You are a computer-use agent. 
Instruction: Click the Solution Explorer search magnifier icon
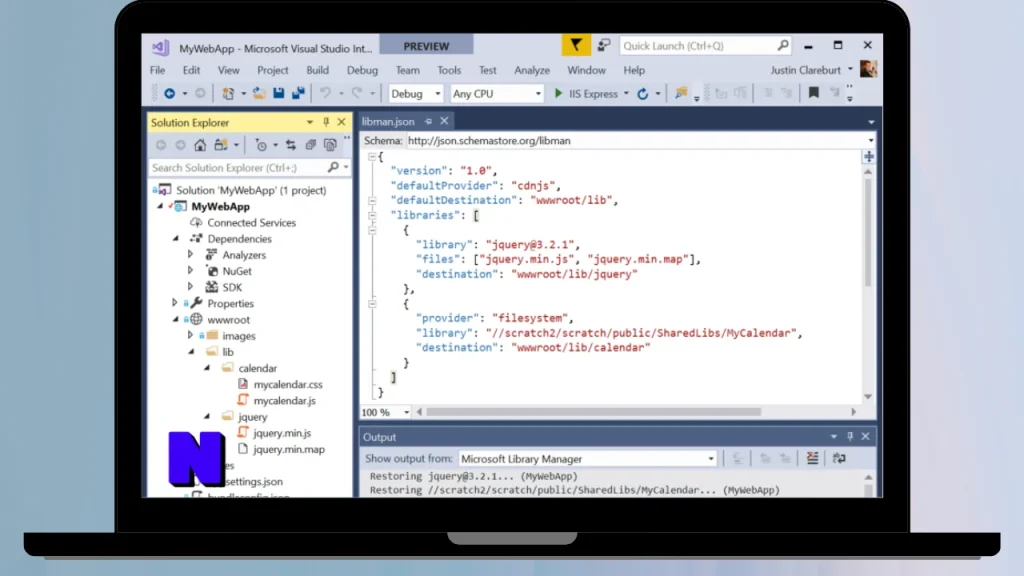[333, 168]
